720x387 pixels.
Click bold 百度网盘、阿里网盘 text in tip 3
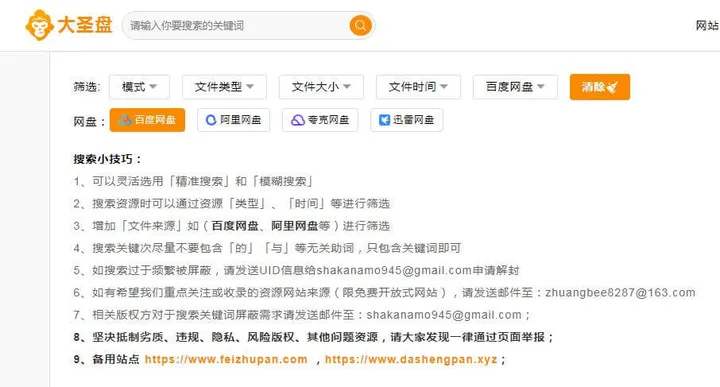click(x=264, y=226)
